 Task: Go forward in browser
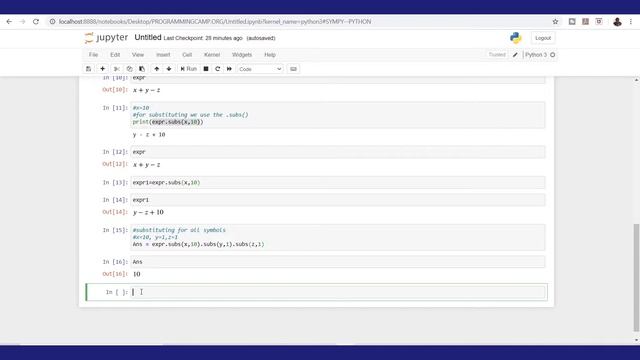22,22
